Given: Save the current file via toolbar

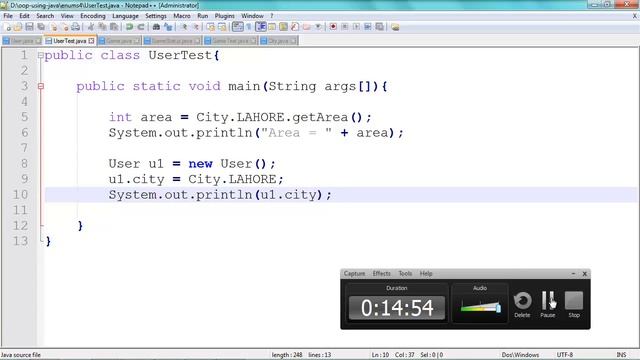Looking at the screenshot, I should pyautogui.click(x=29, y=27).
